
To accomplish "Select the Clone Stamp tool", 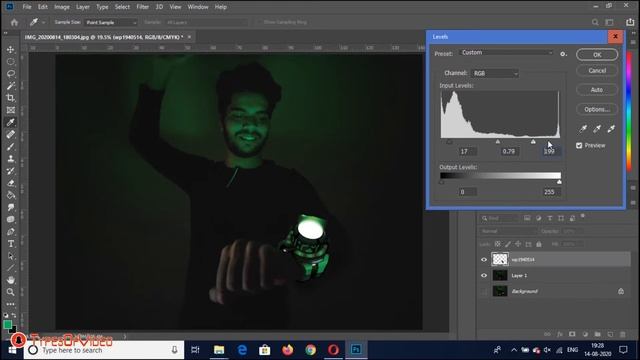I will click(11, 159).
